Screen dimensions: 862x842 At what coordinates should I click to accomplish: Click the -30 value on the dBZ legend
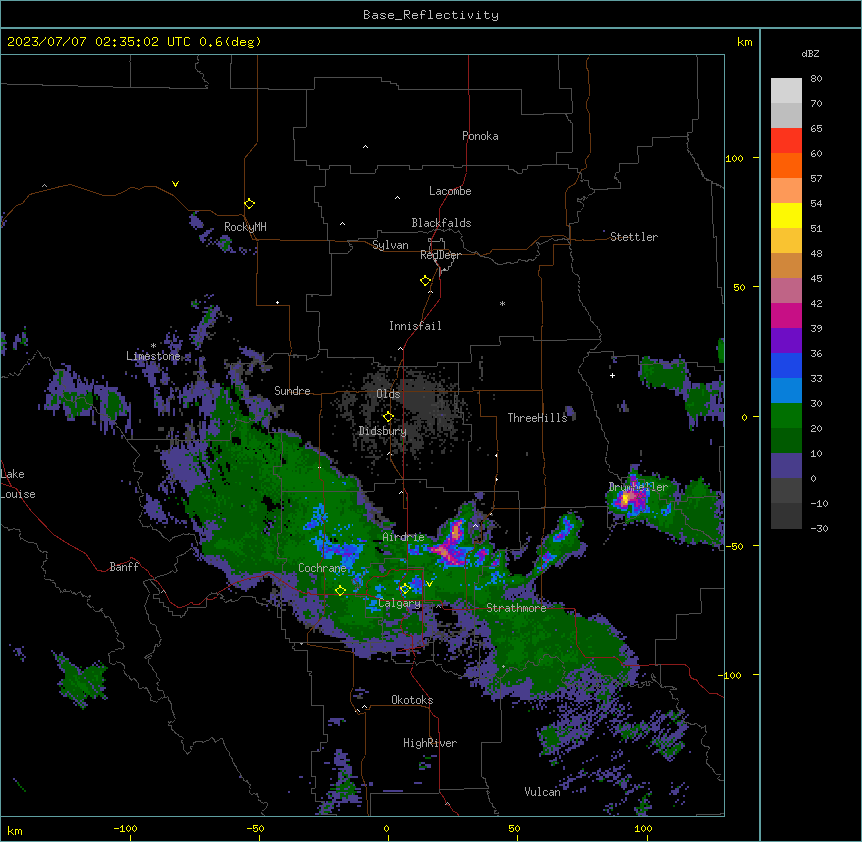coord(819,528)
